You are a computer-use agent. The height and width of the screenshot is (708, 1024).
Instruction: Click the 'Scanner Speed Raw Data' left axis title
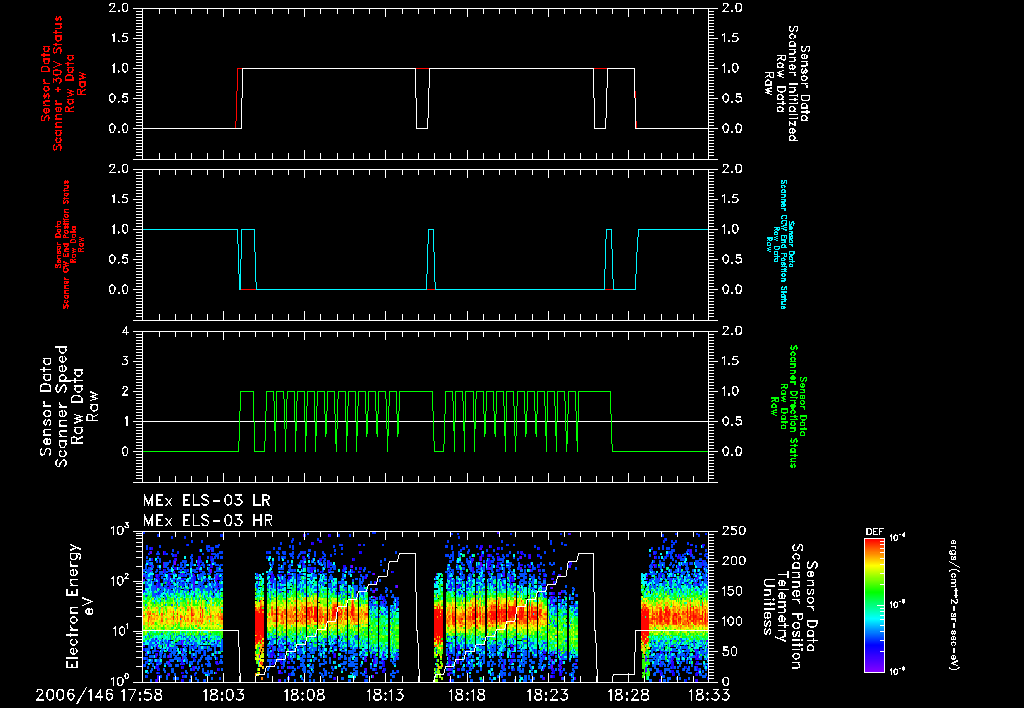(68, 406)
